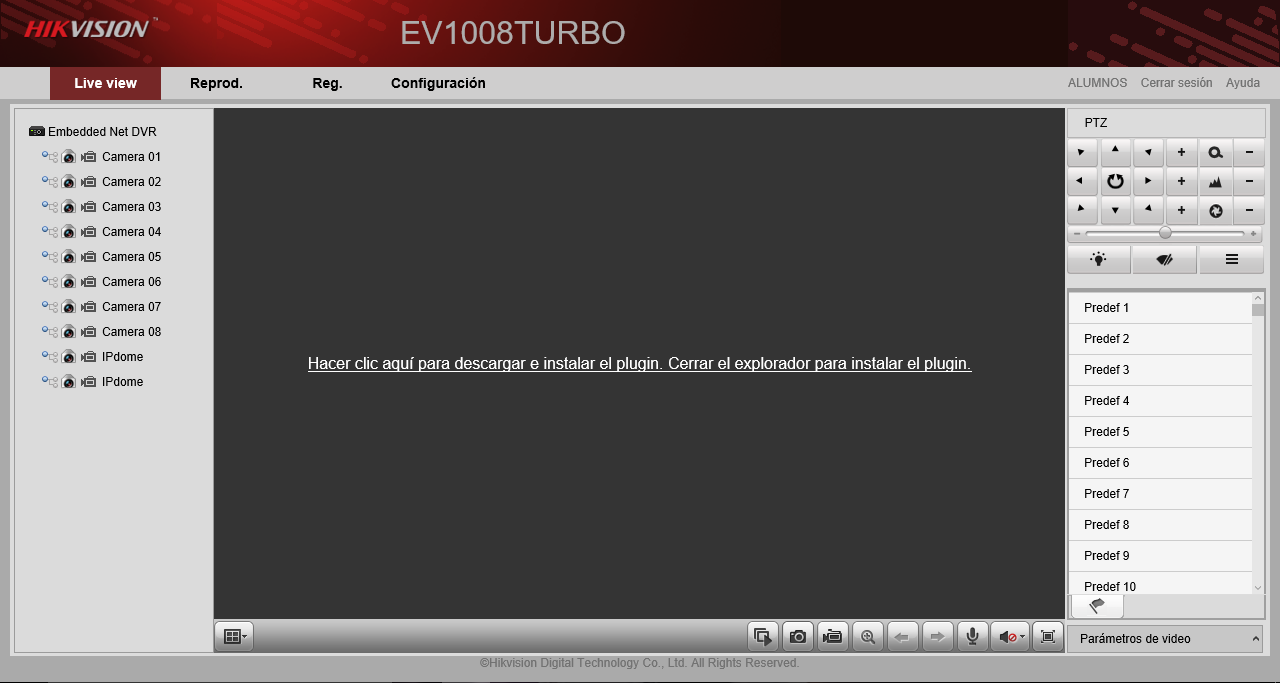This screenshot has height=683, width=1280.
Task: Enable digital zoom magnifier
Action: pos(868,637)
